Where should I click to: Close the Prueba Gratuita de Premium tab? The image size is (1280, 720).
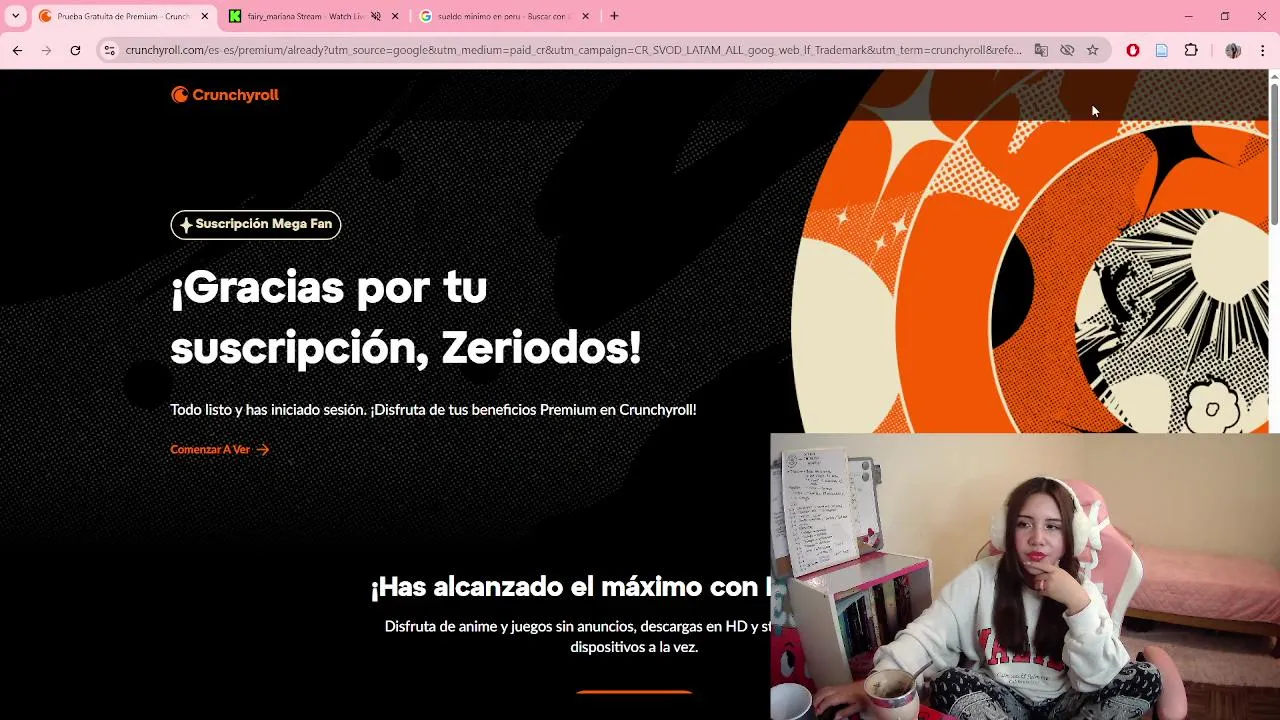[204, 16]
